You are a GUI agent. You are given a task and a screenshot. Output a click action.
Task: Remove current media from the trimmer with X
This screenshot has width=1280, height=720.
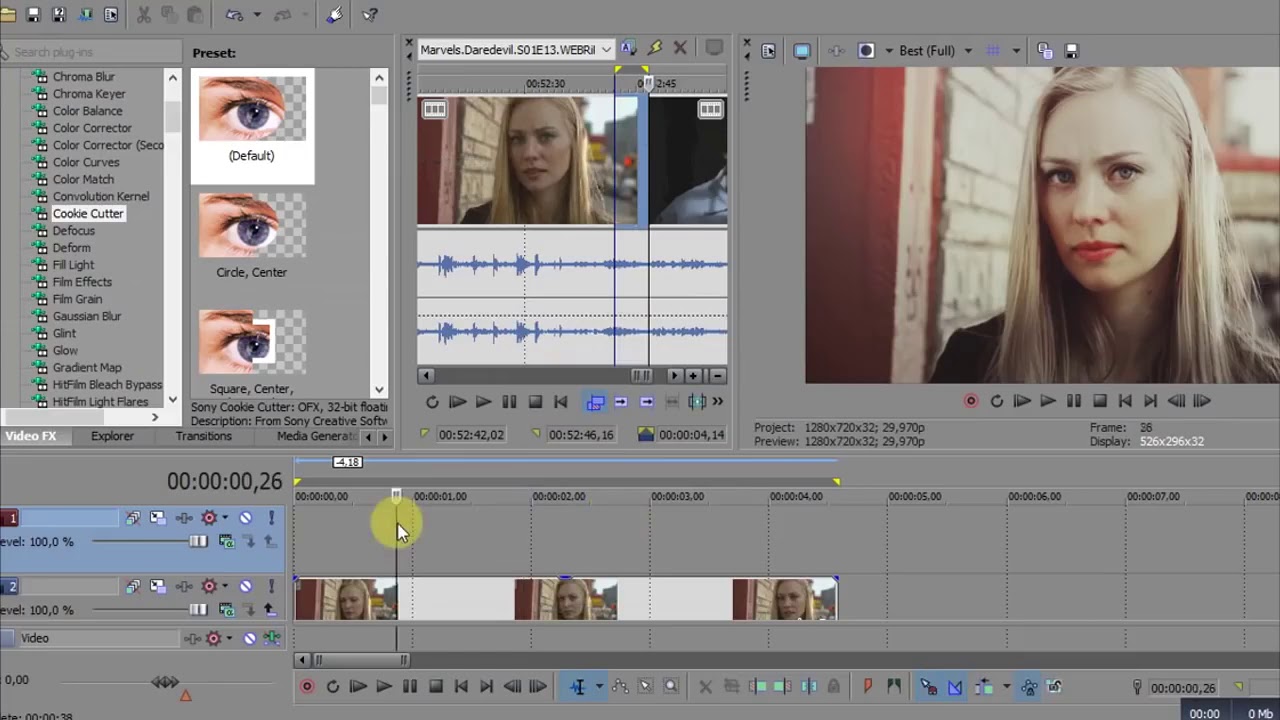tap(680, 48)
